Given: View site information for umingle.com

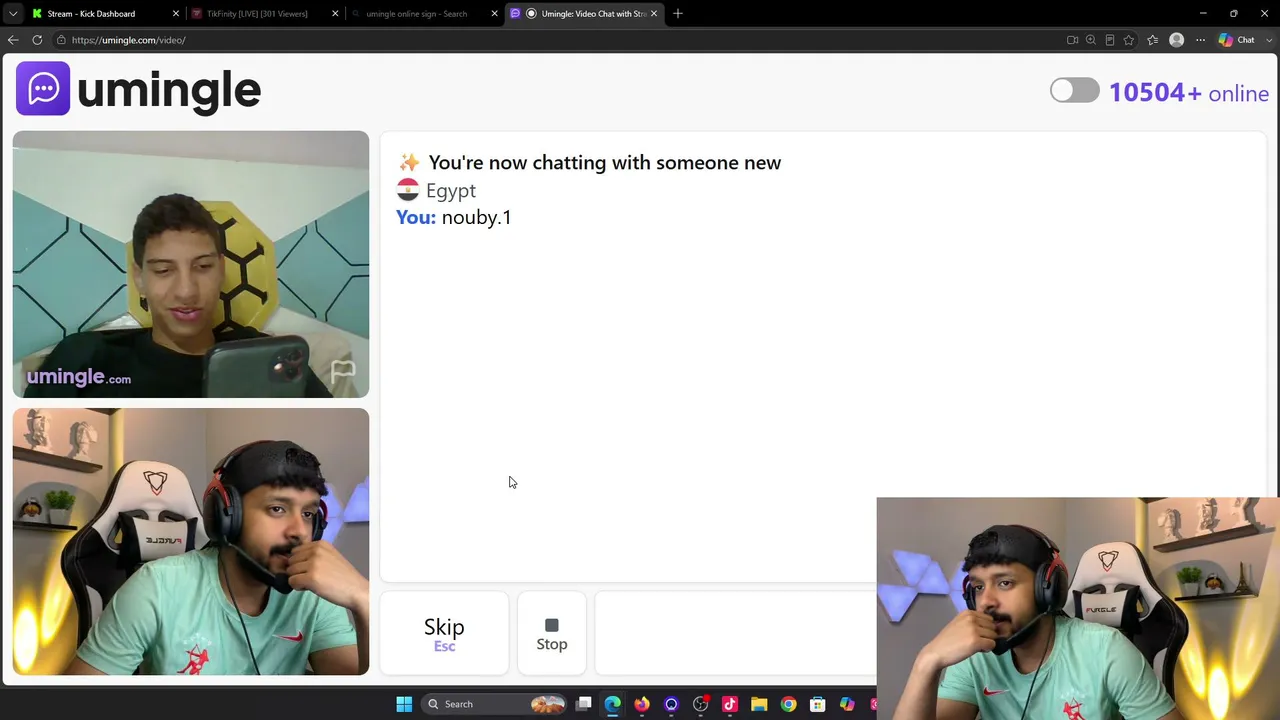Looking at the screenshot, I should pos(61,40).
